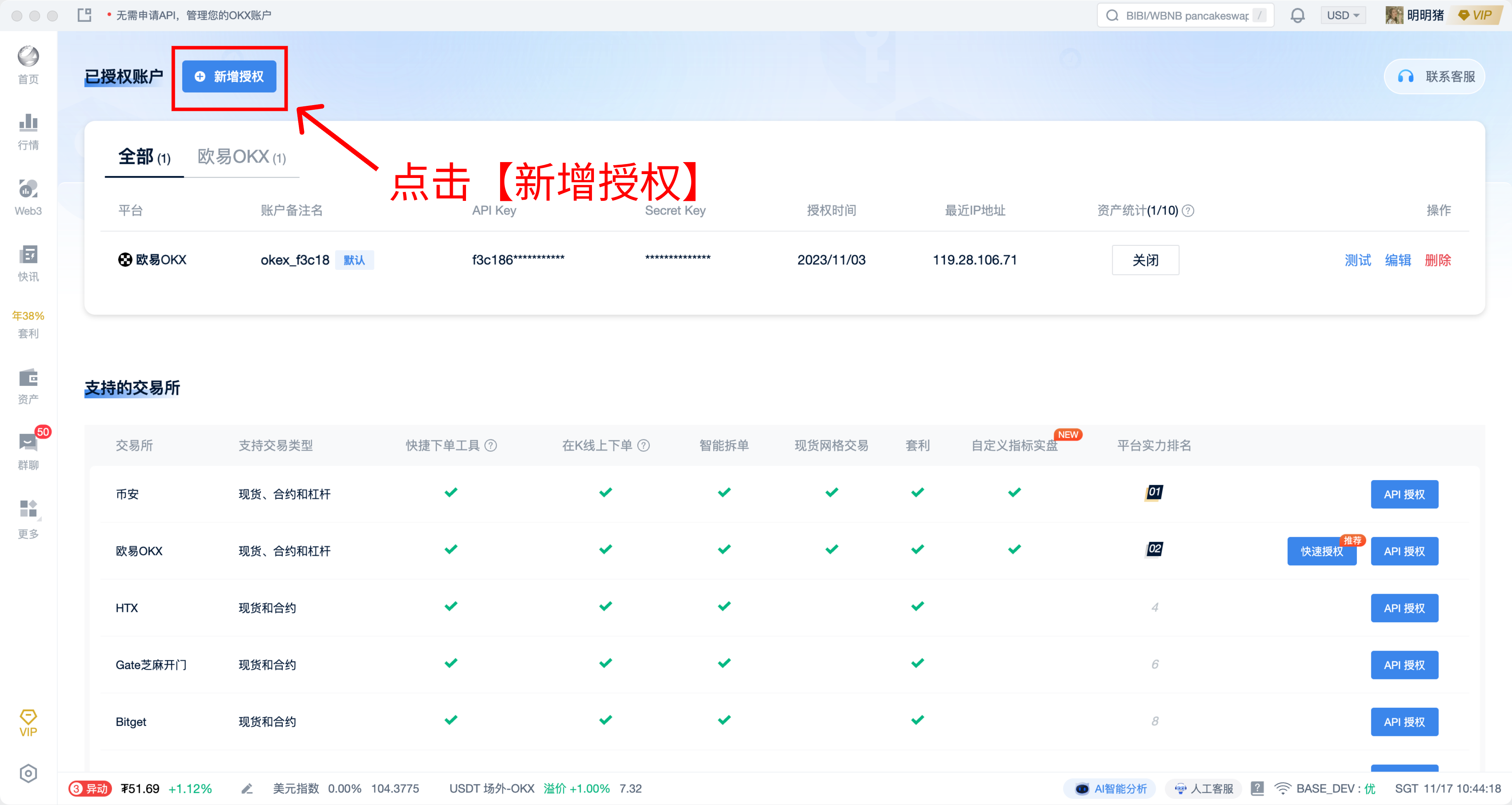The height and width of the screenshot is (805, 1512).
Task: Toggle the 关闭 asset statistics button
Action: (x=1144, y=260)
